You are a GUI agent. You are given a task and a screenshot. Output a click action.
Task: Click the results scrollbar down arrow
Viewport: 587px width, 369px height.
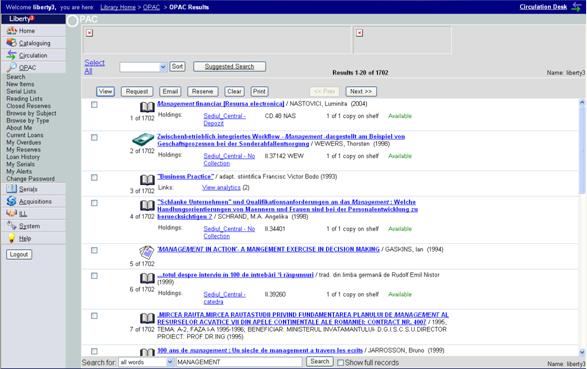click(x=582, y=352)
